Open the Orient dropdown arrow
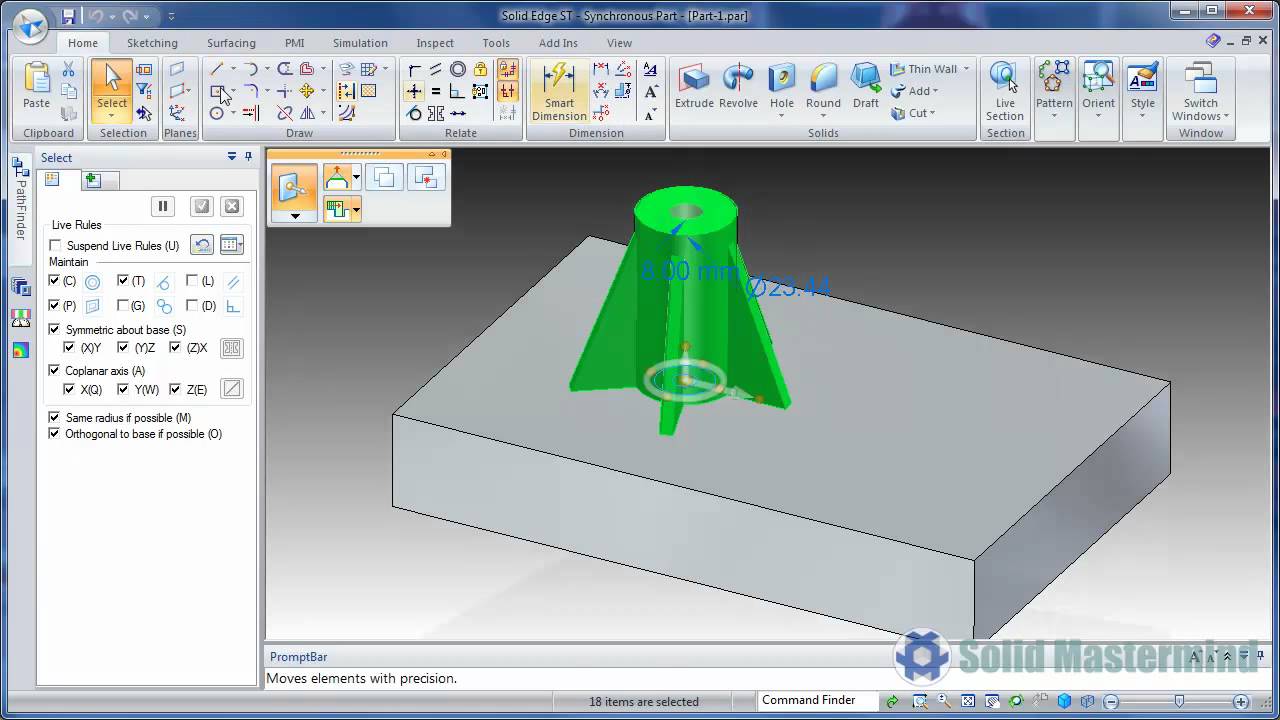1280x720 pixels. click(x=1098, y=117)
